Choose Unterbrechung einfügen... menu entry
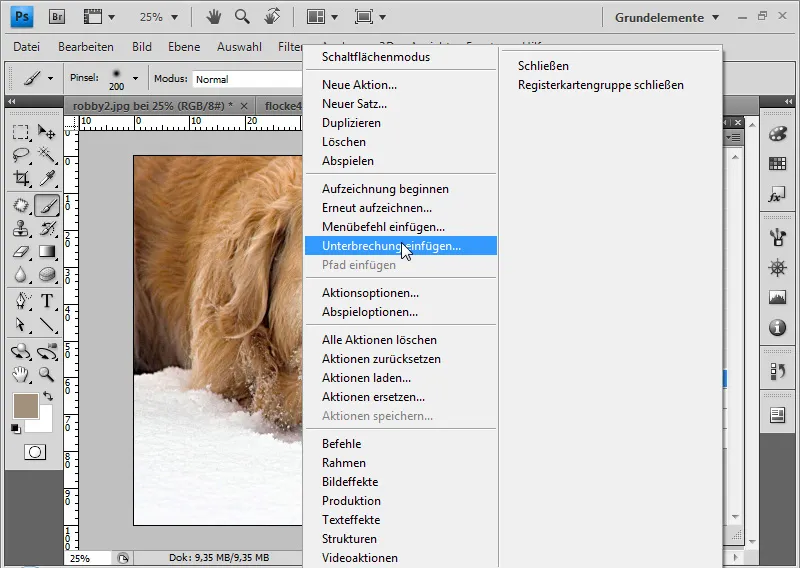800x568 pixels. [x=401, y=246]
